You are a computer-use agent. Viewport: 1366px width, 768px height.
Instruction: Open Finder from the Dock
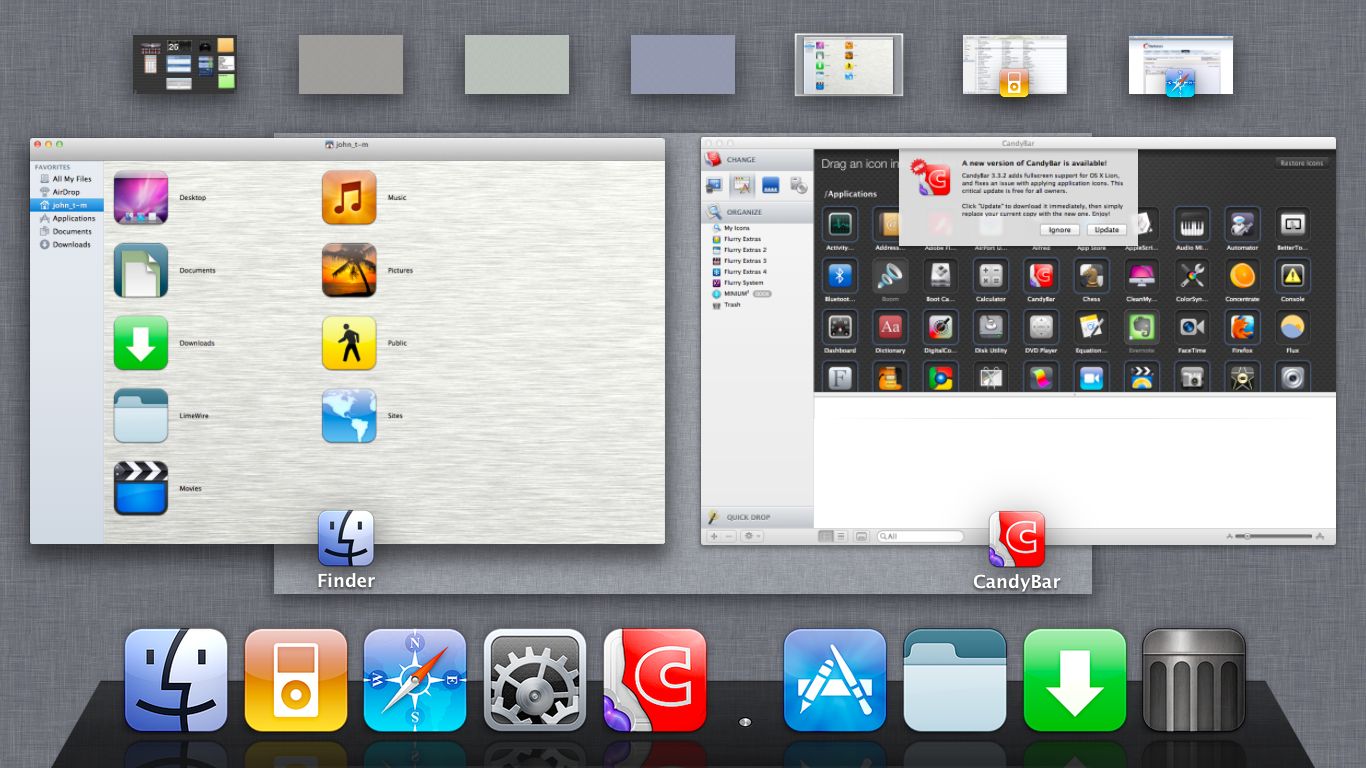176,680
